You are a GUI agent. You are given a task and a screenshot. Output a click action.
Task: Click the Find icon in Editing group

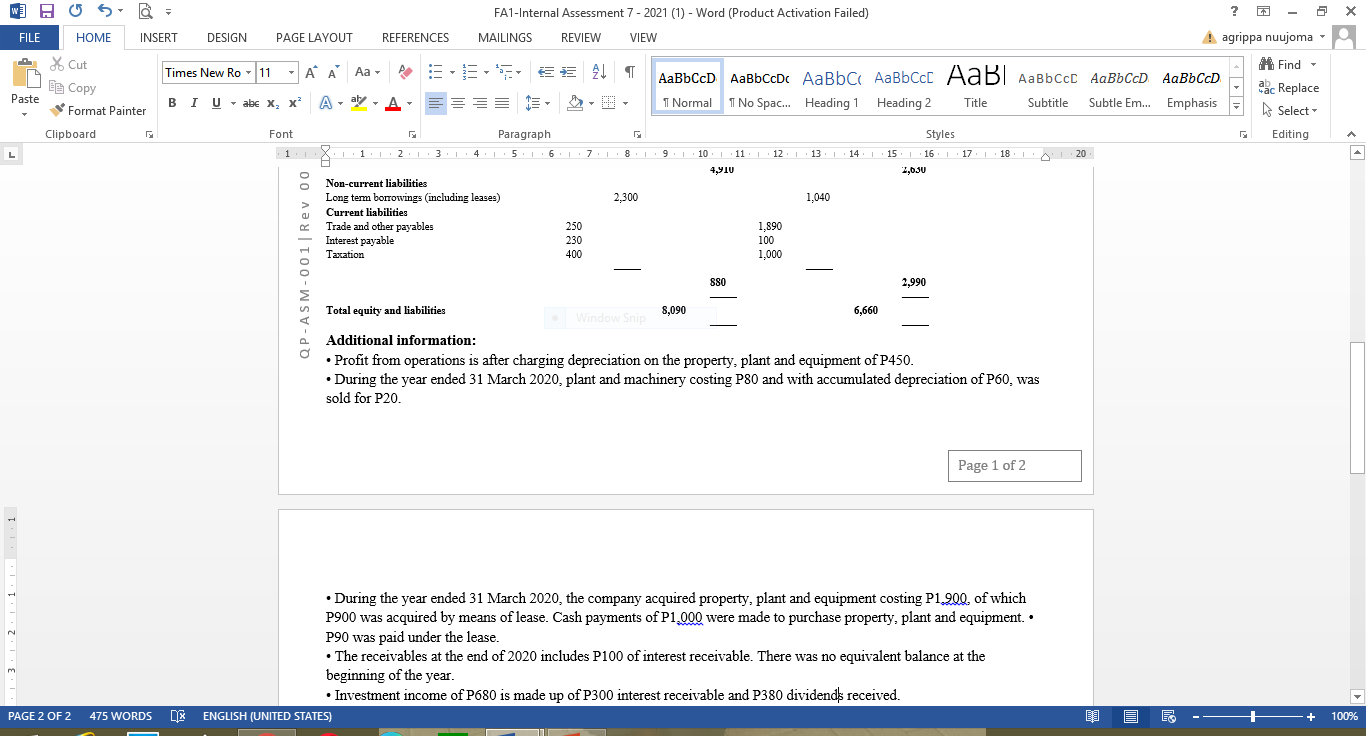pyautogui.click(x=1288, y=64)
